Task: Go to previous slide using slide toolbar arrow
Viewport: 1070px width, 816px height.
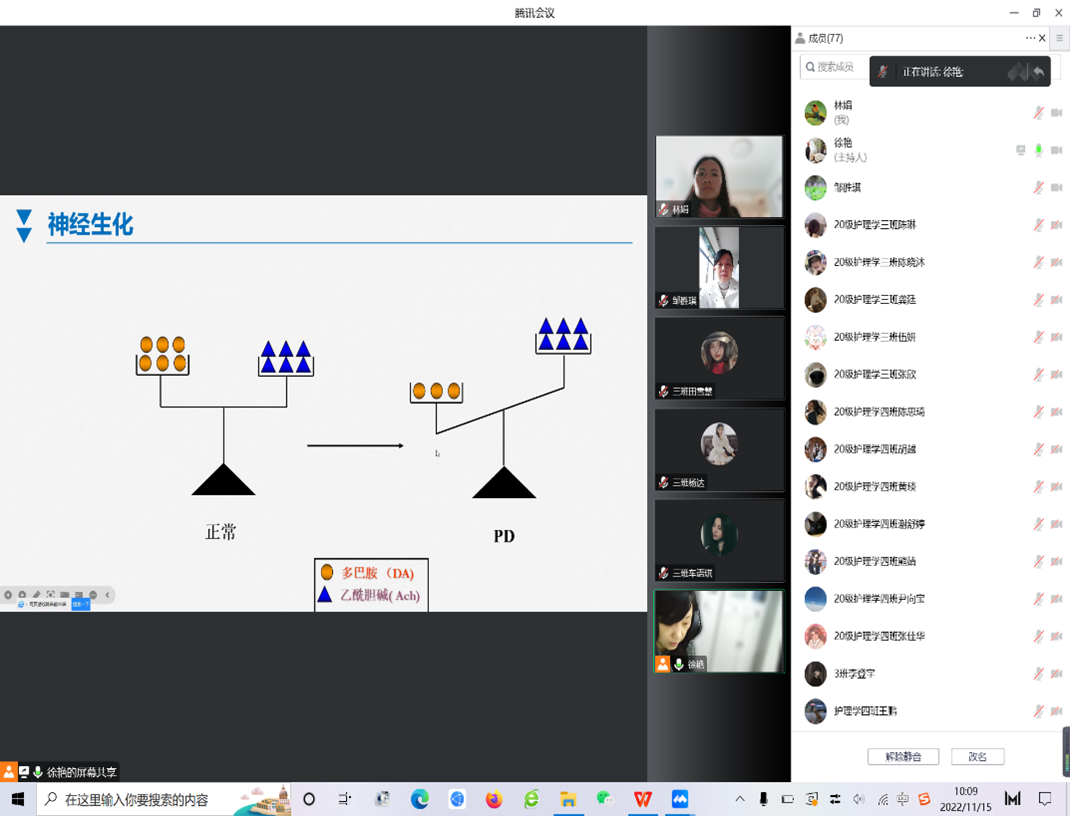Action: tap(8, 595)
